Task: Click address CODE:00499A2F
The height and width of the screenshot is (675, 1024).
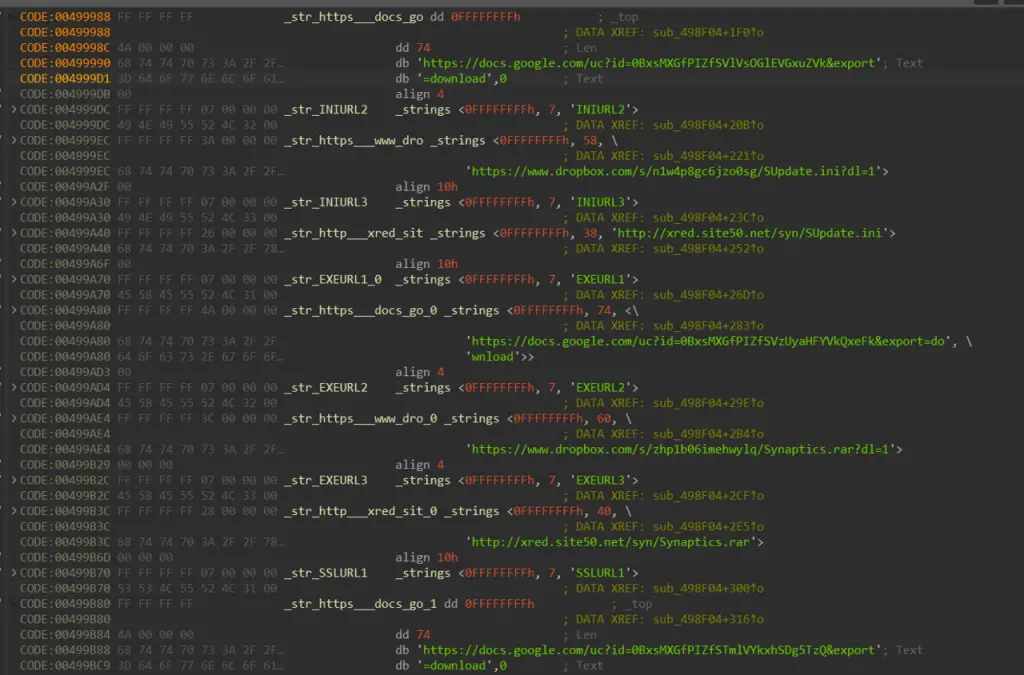Action: [x=65, y=187]
